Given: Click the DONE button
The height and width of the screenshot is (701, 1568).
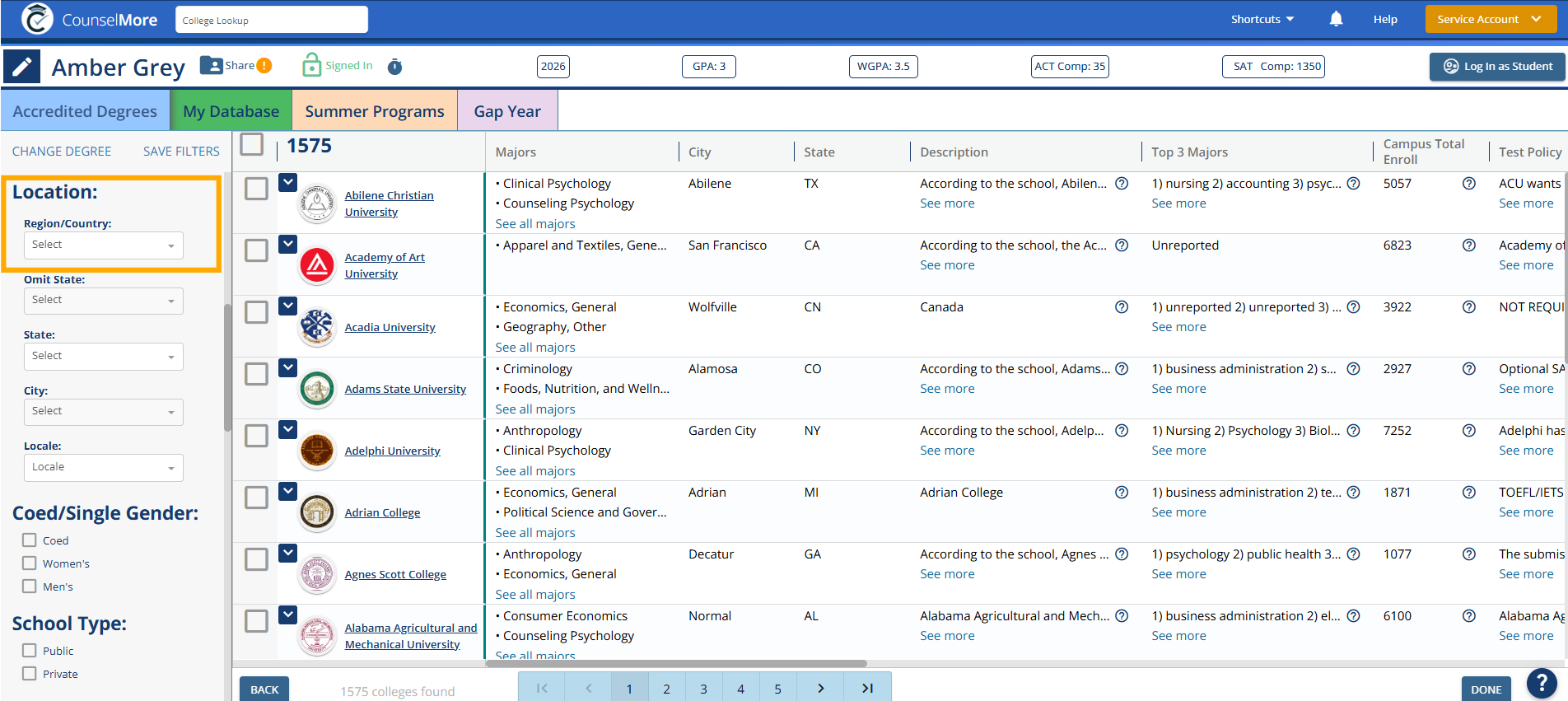Looking at the screenshot, I should click(x=1486, y=689).
